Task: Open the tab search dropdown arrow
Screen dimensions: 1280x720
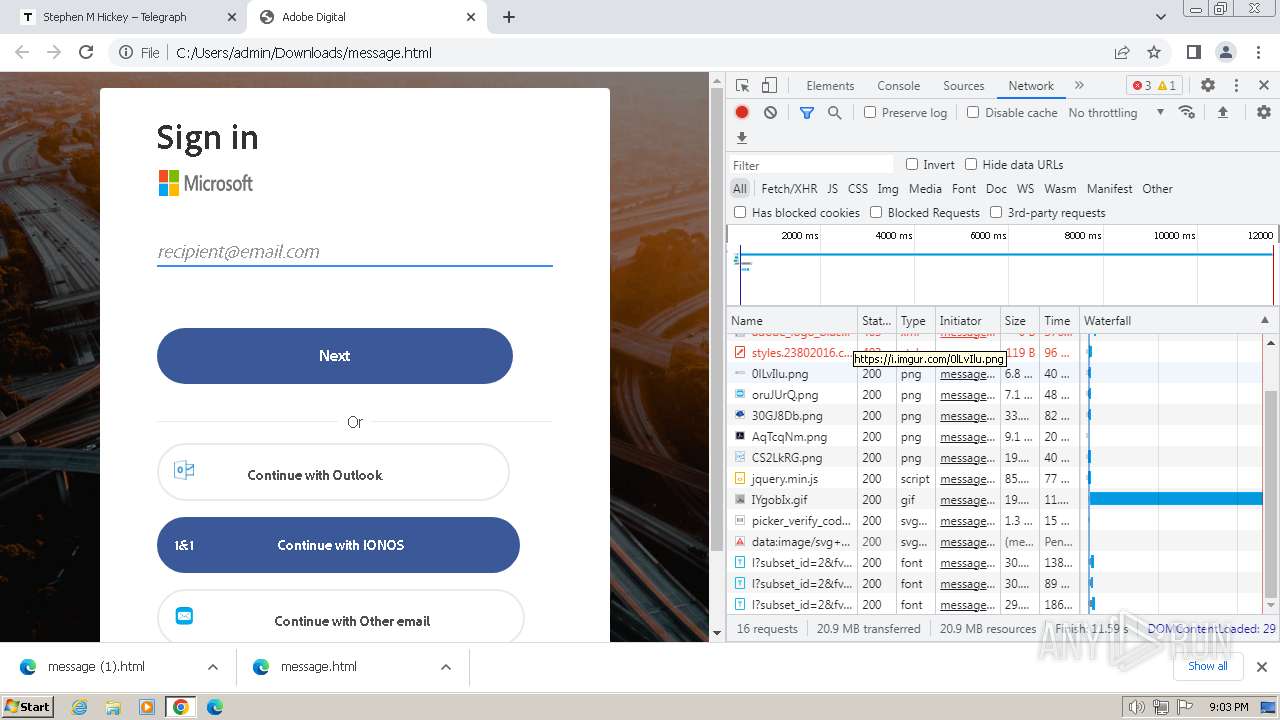Action: [1161, 17]
